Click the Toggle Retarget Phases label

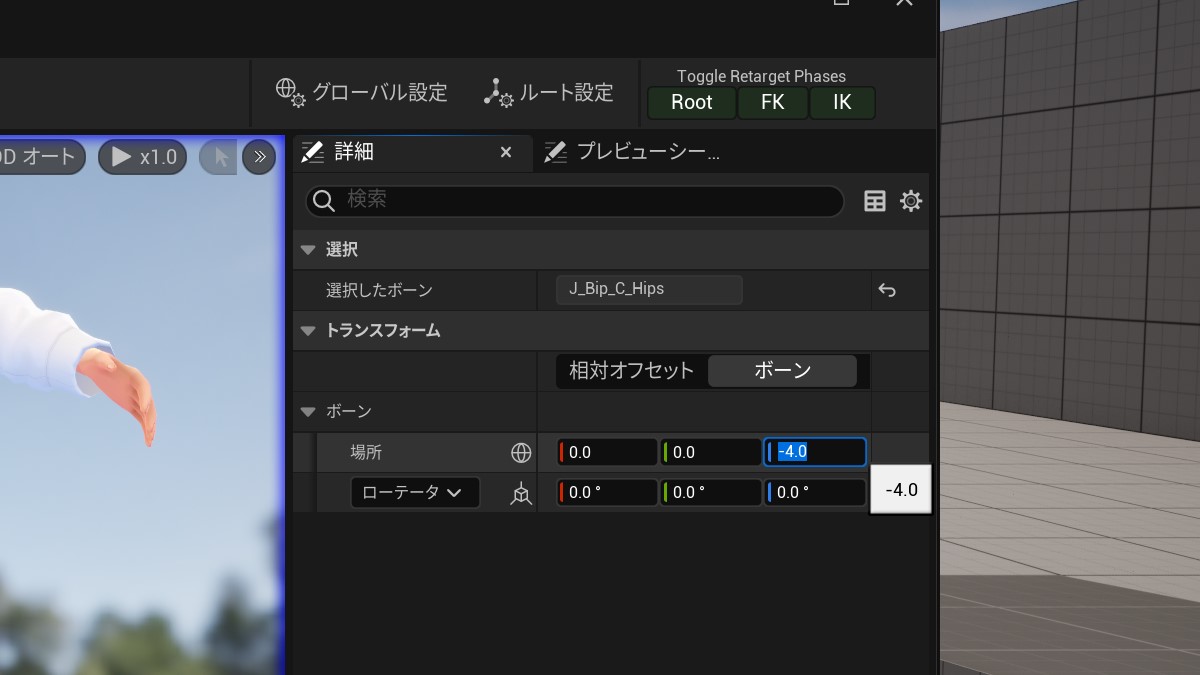(x=761, y=76)
